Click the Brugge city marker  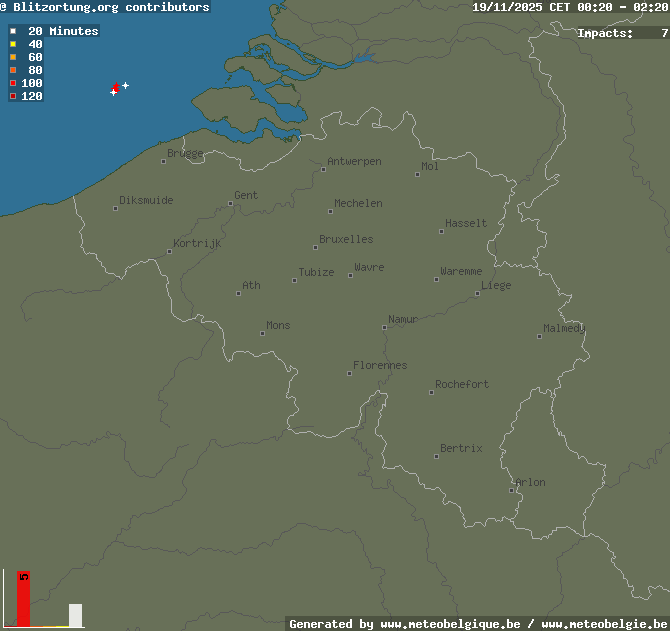point(164,161)
